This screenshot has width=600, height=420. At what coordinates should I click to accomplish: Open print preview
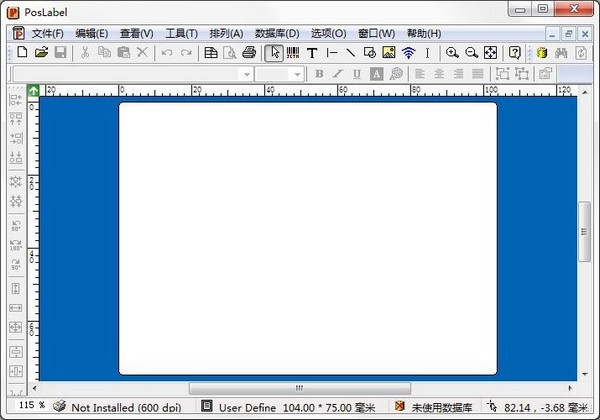tap(230, 52)
